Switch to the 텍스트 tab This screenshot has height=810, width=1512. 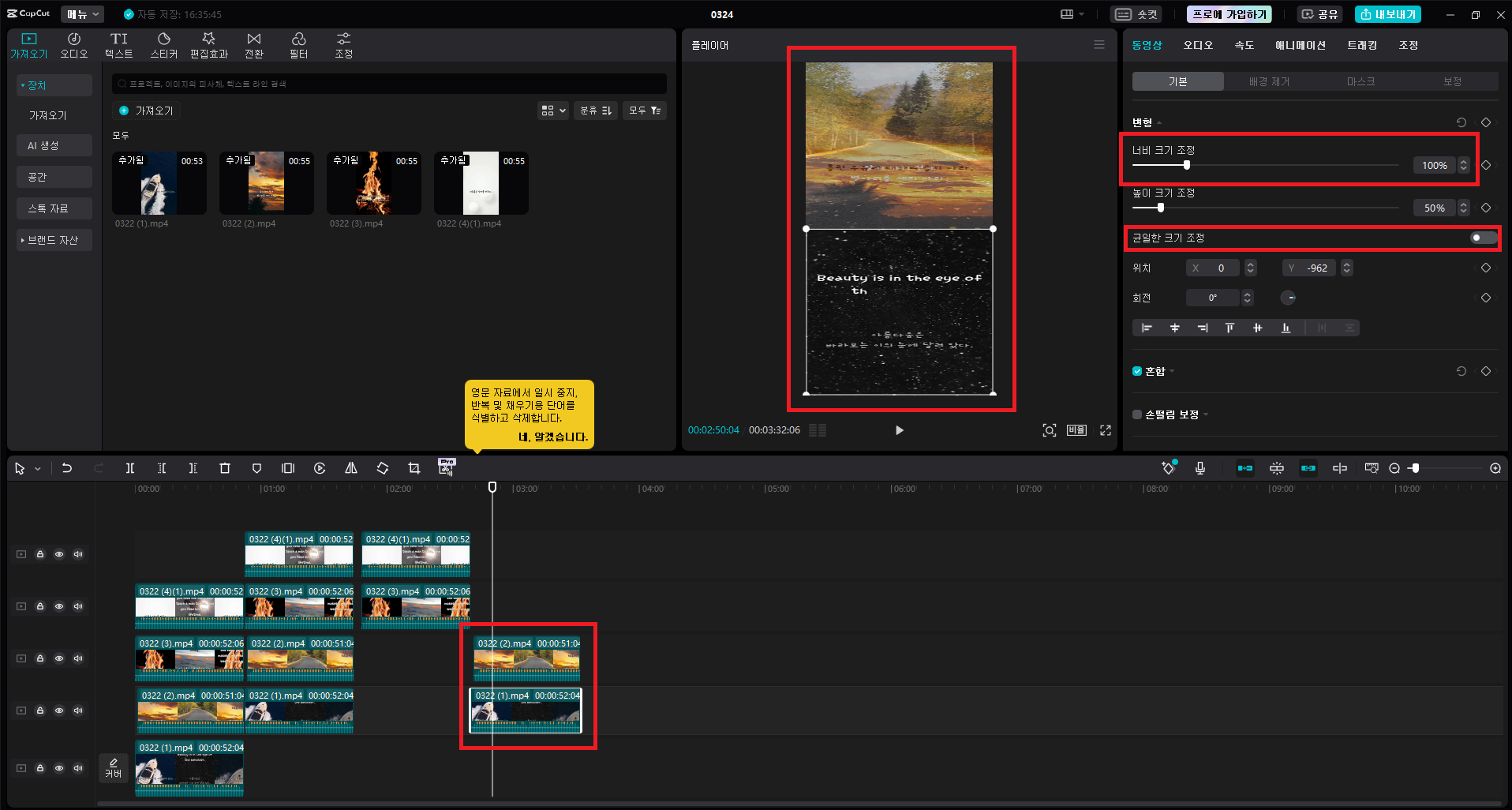click(119, 45)
